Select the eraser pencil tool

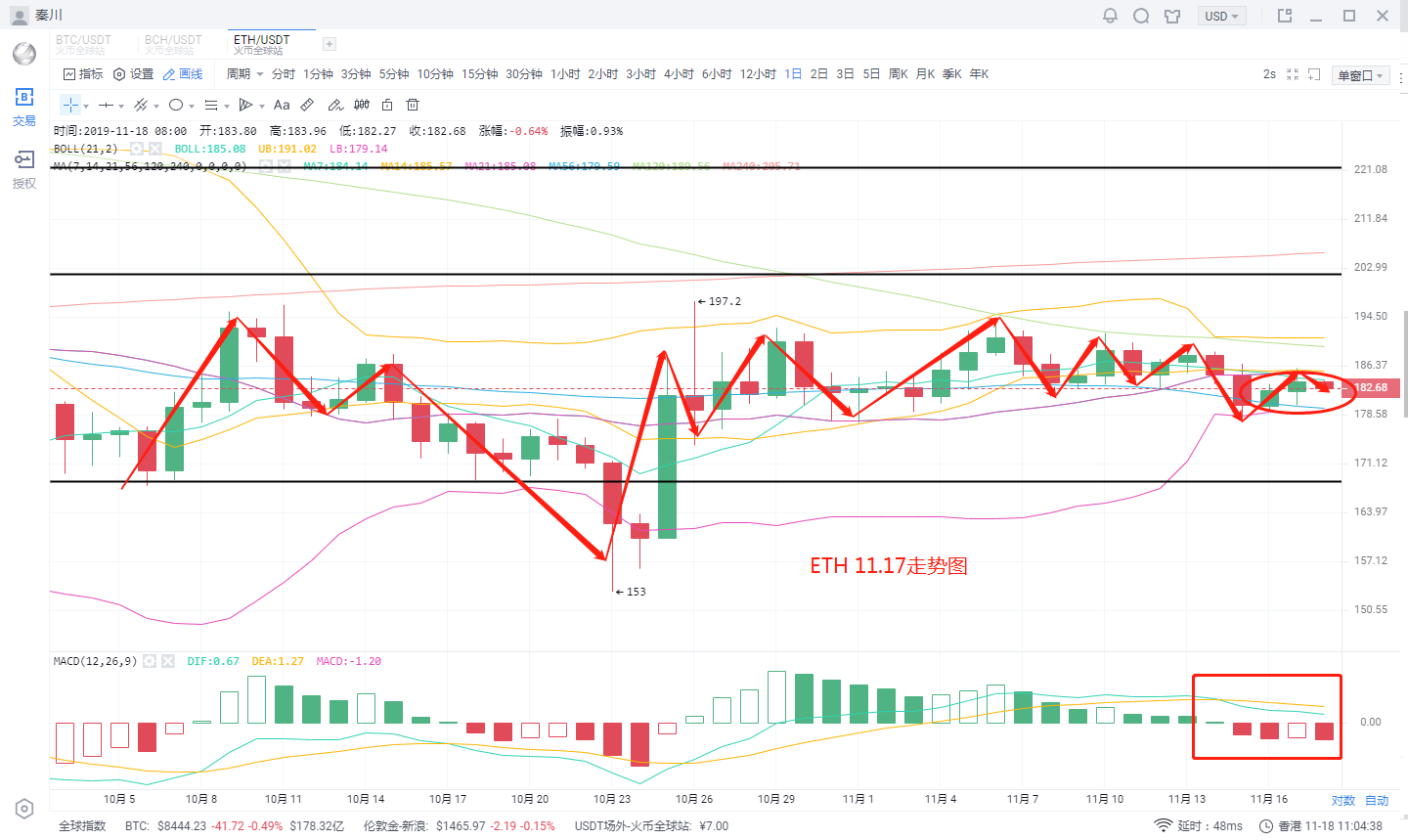click(334, 105)
